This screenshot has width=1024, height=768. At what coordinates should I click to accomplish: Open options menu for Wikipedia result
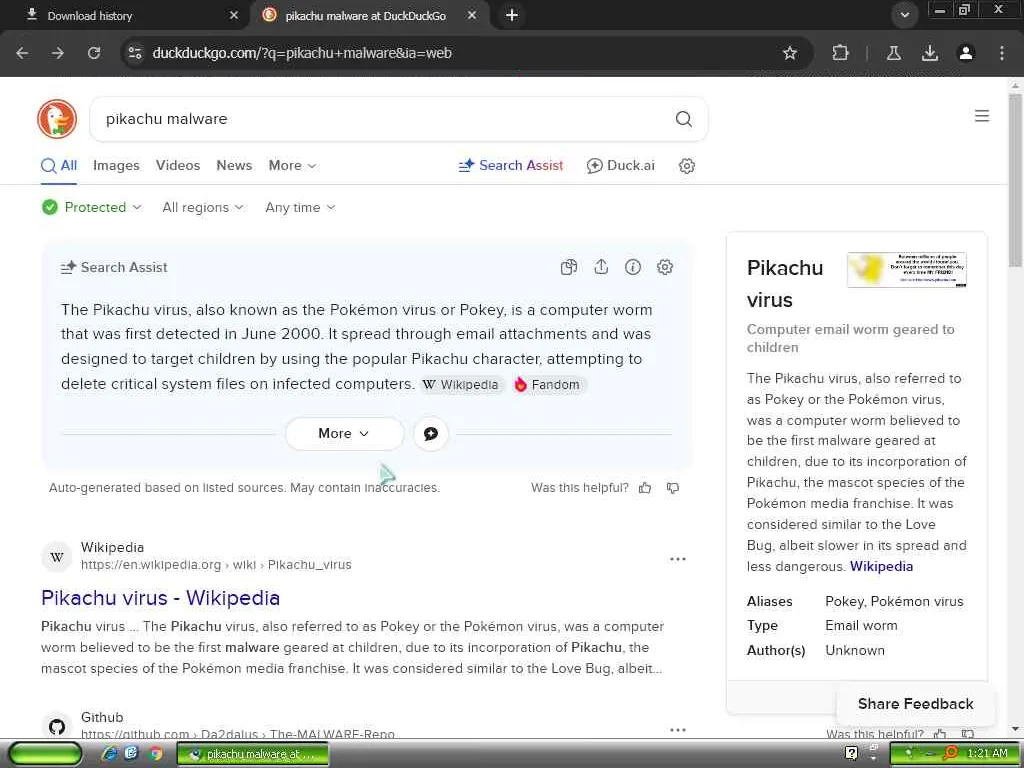[x=678, y=559]
